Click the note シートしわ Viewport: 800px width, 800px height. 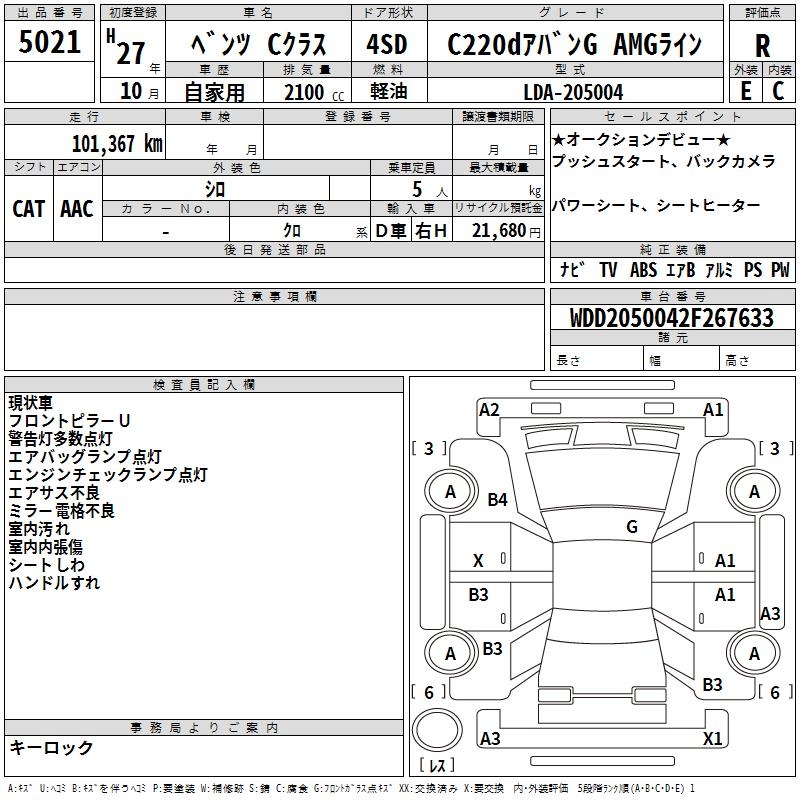[46, 564]
